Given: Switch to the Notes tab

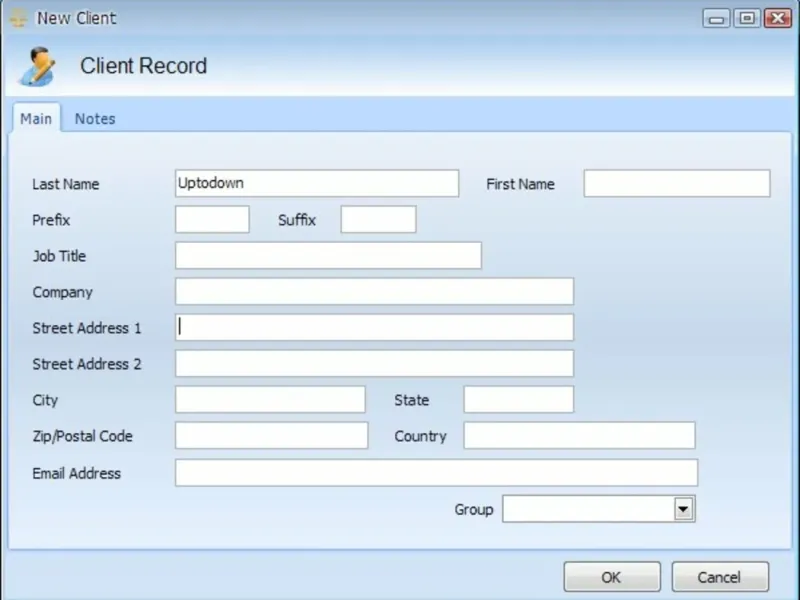Looking at the screenshot, I should point(95,119).
